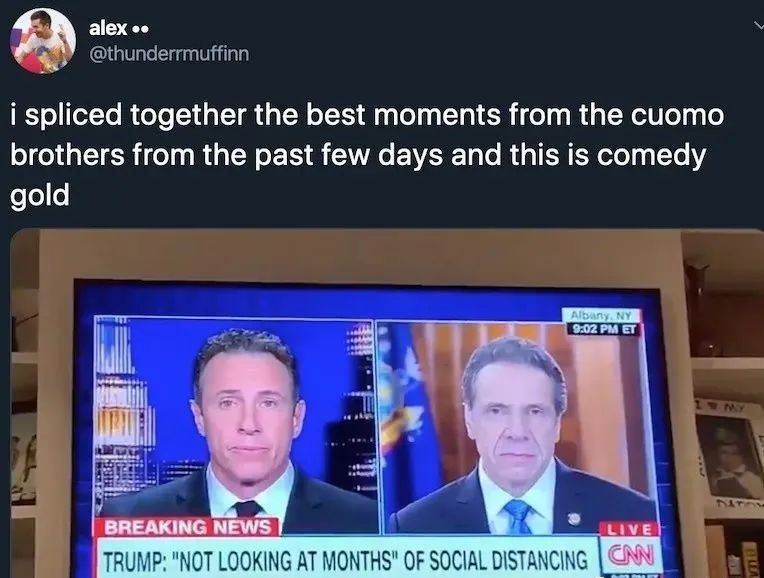Click the lapel pin on dark jacket
Image resolution: width=764 pixels, height=578 pixels.
point(573,518)
